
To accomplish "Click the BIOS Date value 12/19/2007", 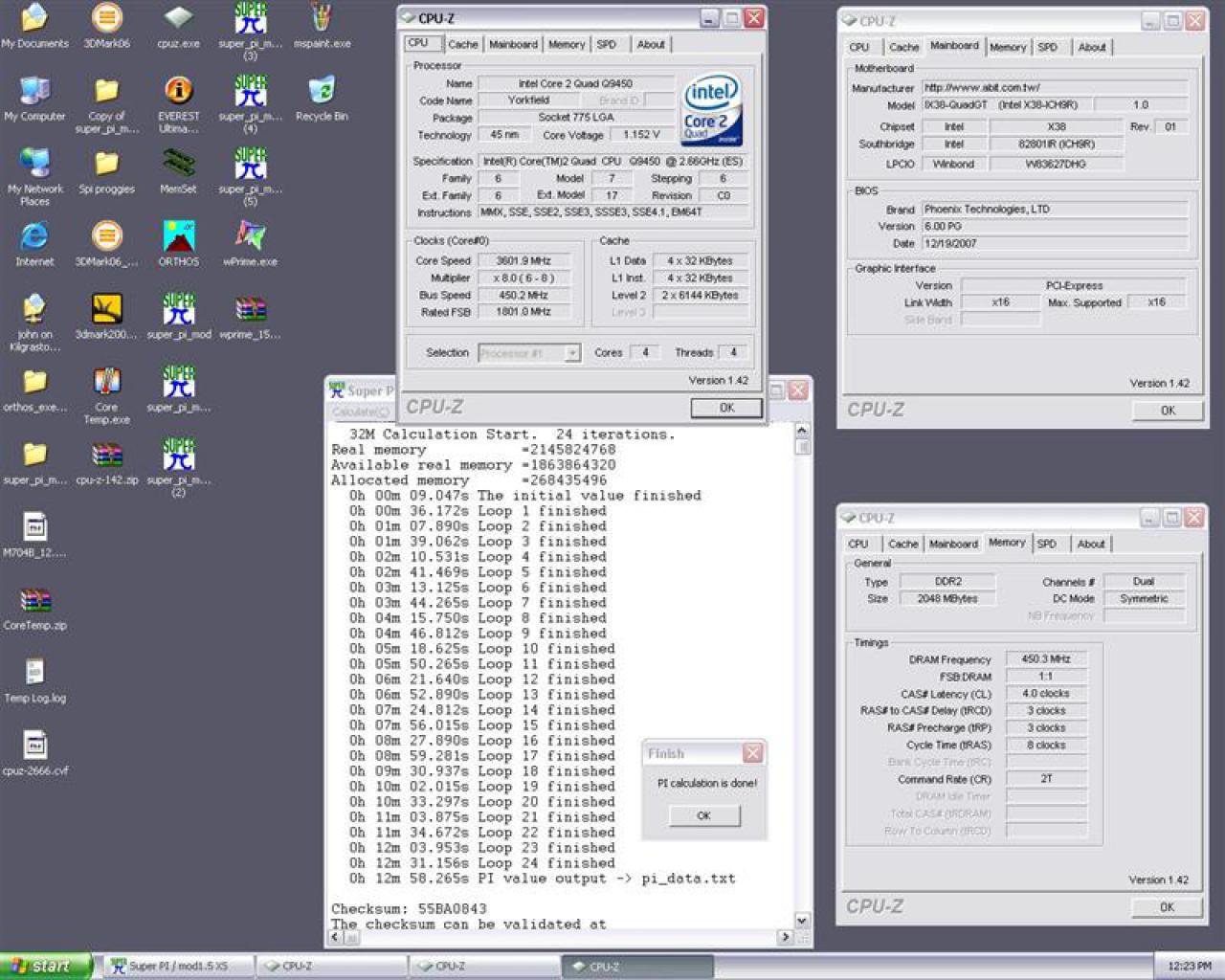I will tap(1055, 244).
